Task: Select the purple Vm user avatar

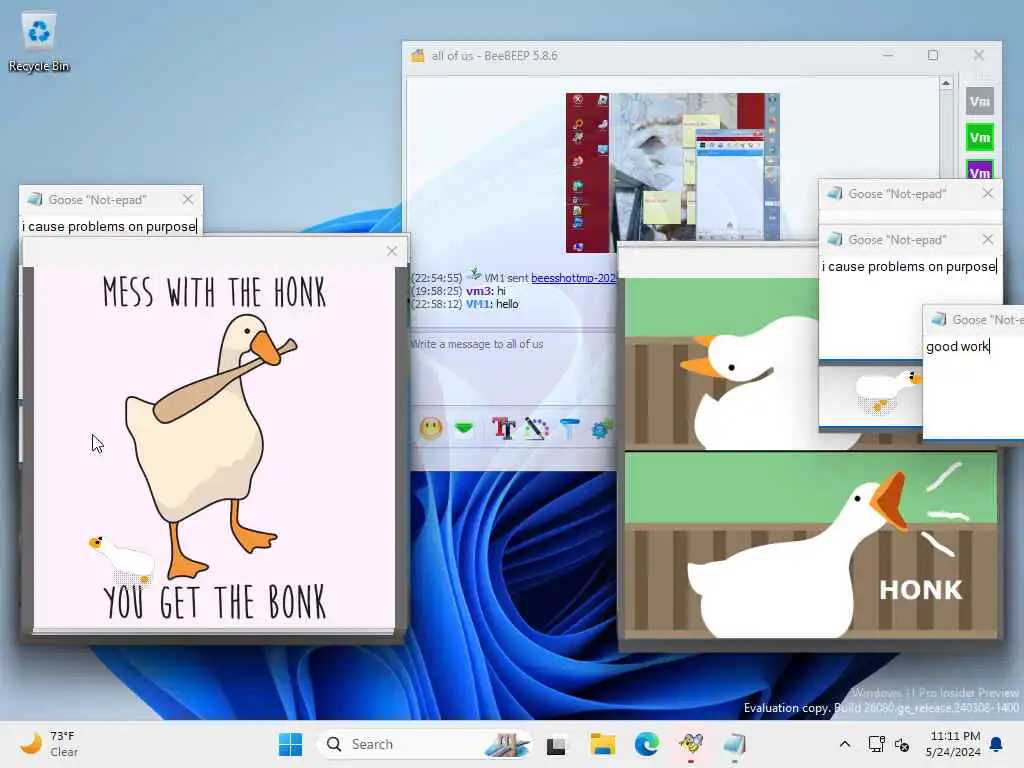Action: click(x=980, y=170)
